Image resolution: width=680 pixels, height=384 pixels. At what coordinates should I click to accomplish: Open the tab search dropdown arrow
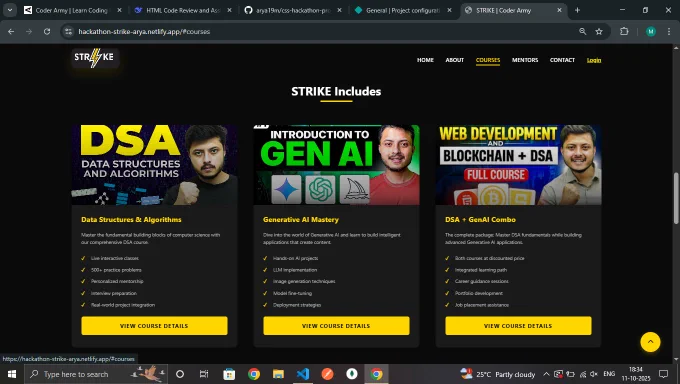(x=10, y=10)
